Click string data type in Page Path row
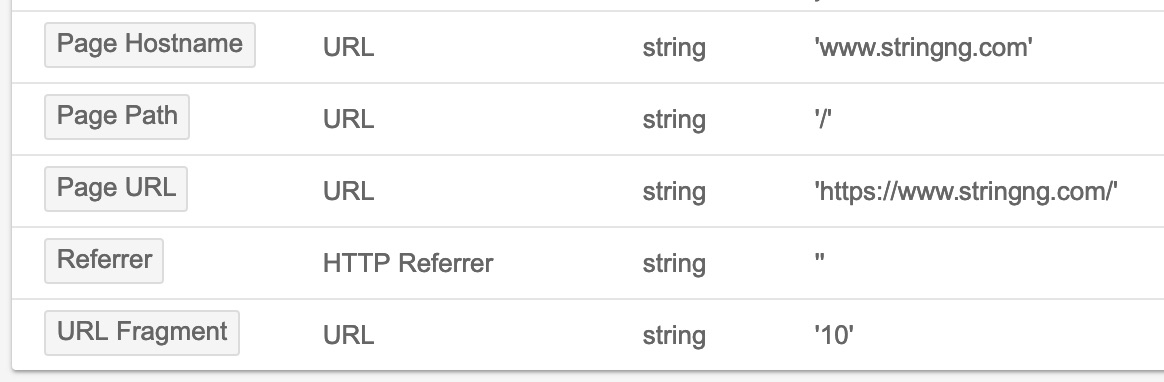 (x=674, y=120)
